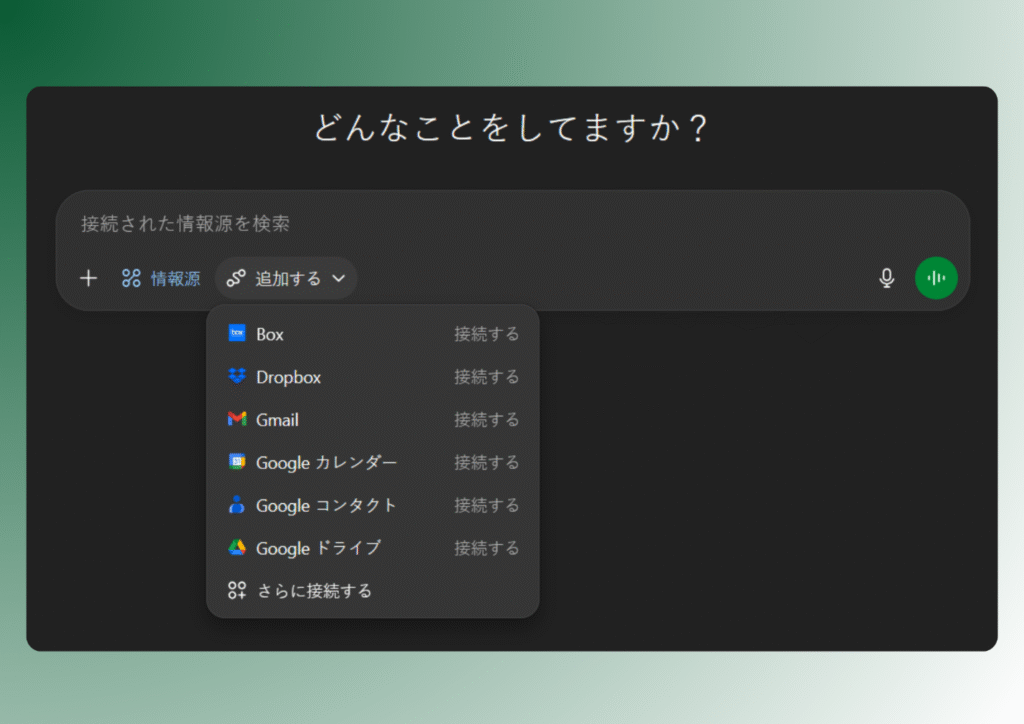The height and width of the screenshot is (724, 1024).
Task: Open the 追加する dropdown chevron
Action: point(338,279)
